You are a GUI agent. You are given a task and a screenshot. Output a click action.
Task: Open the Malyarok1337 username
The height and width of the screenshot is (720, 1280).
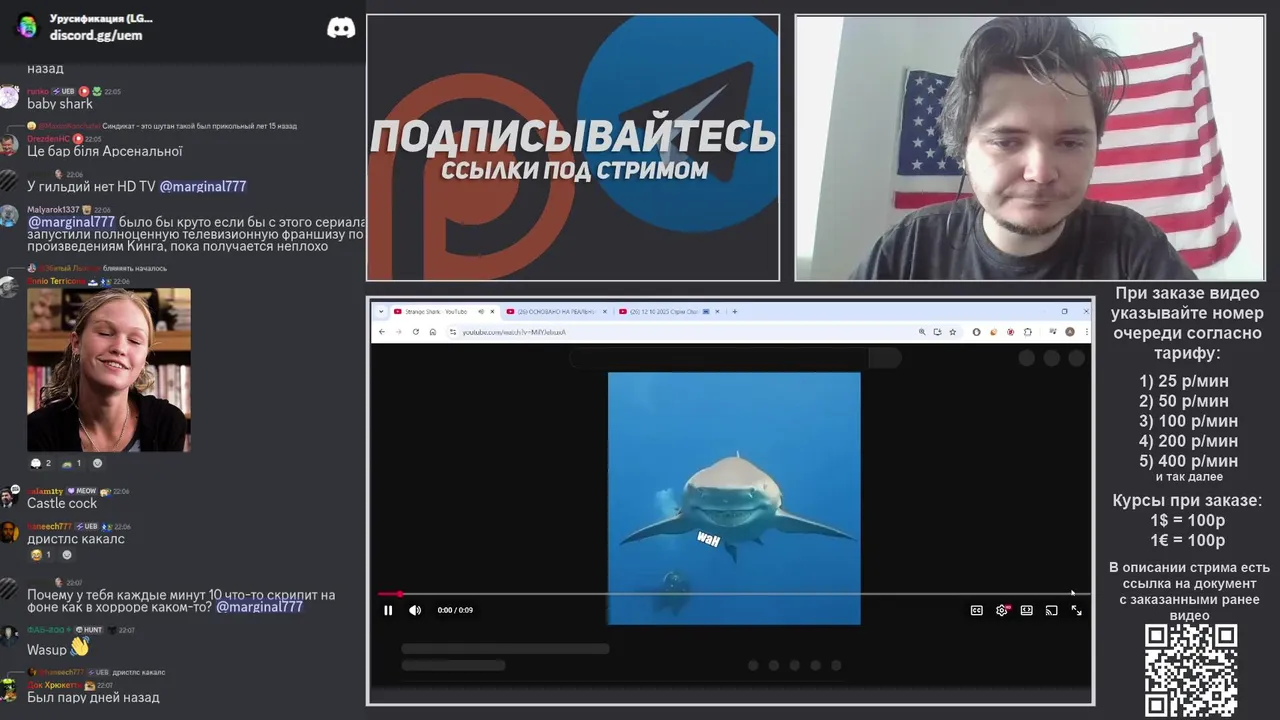pyautogui.click(x=53, y=210)
